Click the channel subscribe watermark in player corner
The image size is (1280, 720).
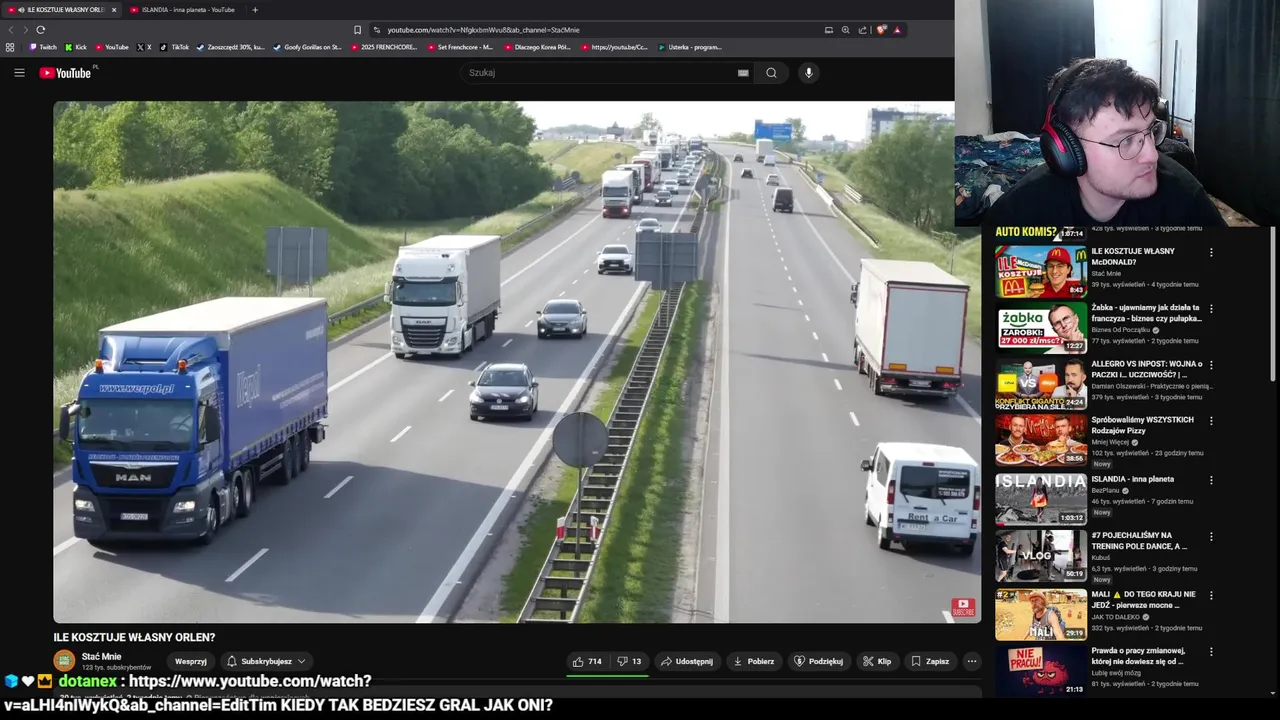[963, 606]
